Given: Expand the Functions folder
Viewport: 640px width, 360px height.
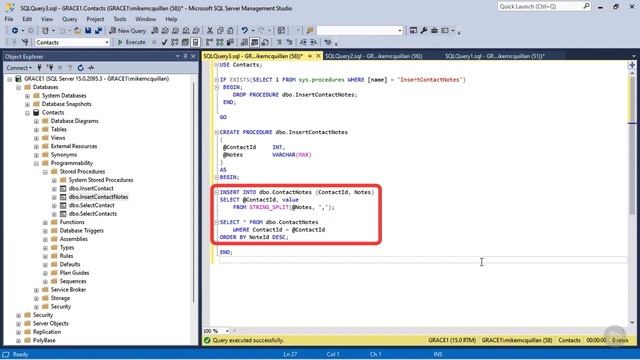Looking at the screenshot, I should 45,222.
